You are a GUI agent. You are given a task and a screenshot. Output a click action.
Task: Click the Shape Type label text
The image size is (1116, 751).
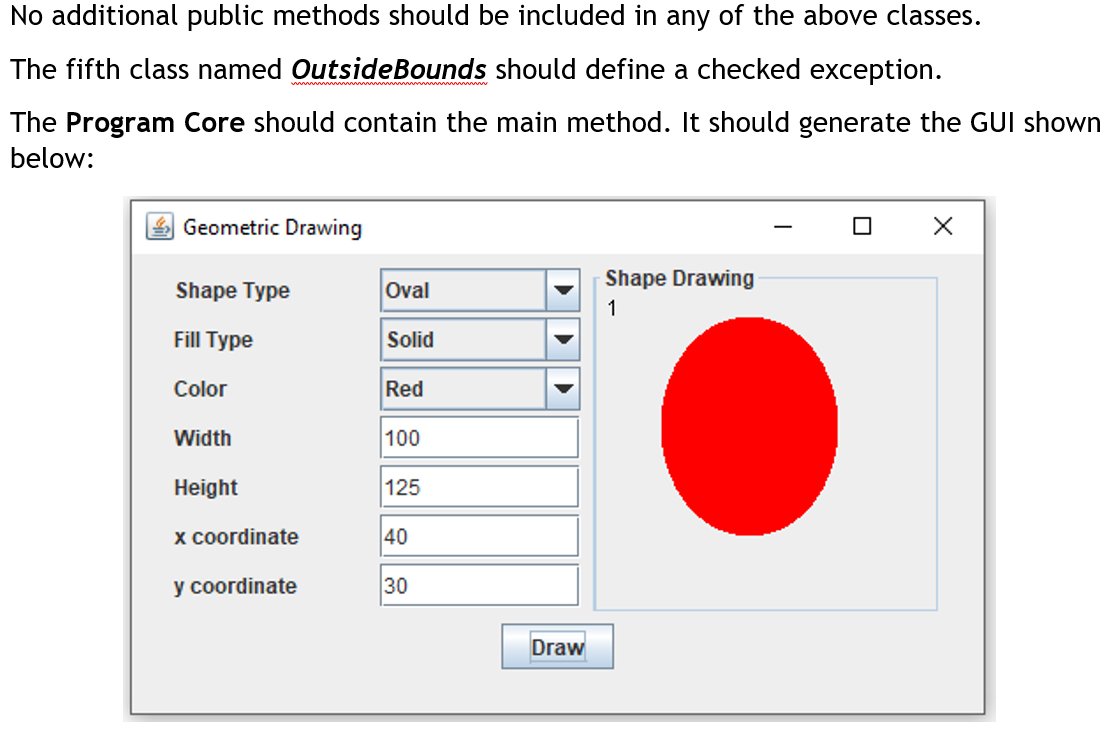coord(232,290)
